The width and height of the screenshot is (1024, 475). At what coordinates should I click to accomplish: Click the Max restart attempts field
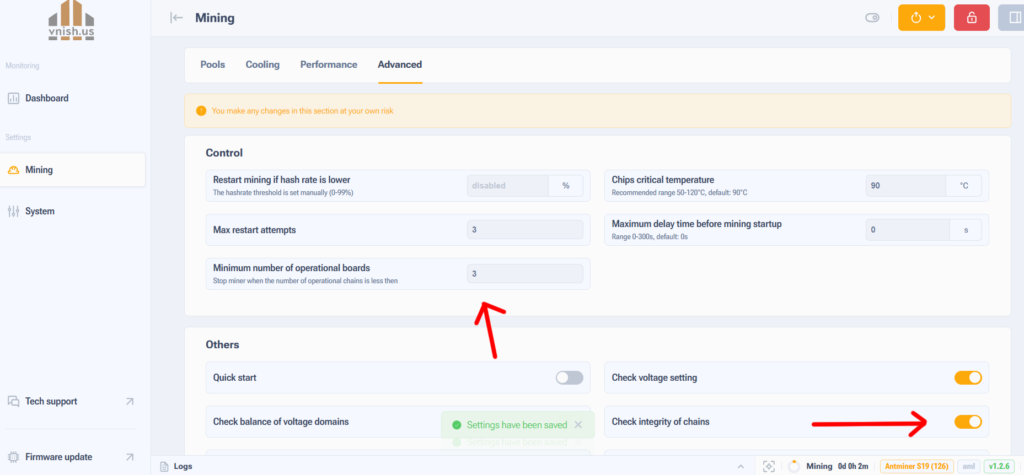pos(525,230)
